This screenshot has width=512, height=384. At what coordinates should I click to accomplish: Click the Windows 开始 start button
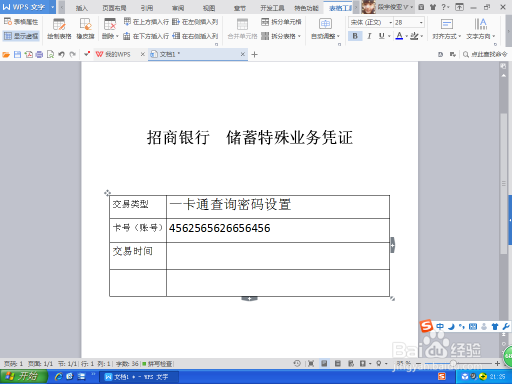[23, 376]
